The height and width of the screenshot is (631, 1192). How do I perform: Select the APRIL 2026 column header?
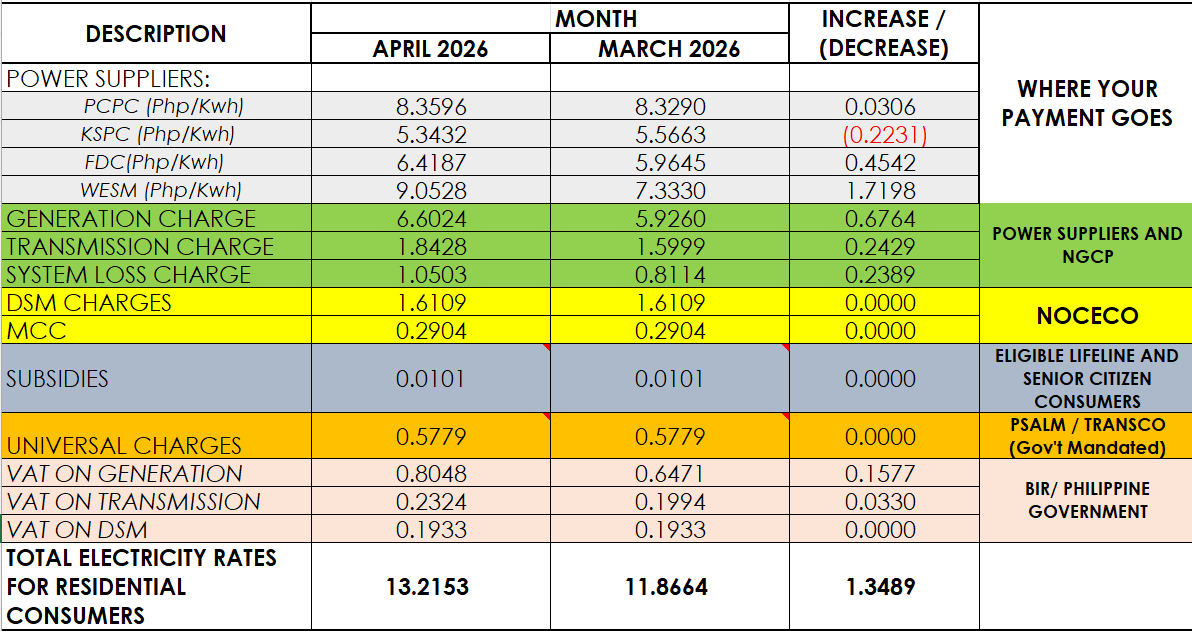pos(430,49)
